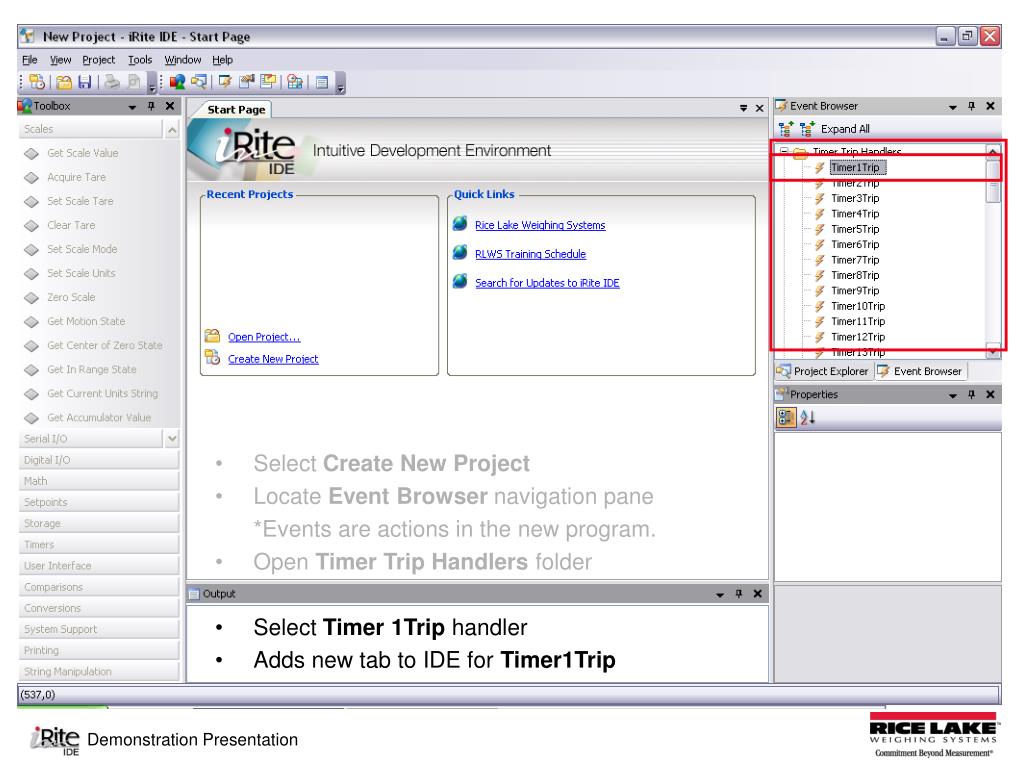
Task: Select the Set Scale Units toolbox item
Action: click(81, 273)
